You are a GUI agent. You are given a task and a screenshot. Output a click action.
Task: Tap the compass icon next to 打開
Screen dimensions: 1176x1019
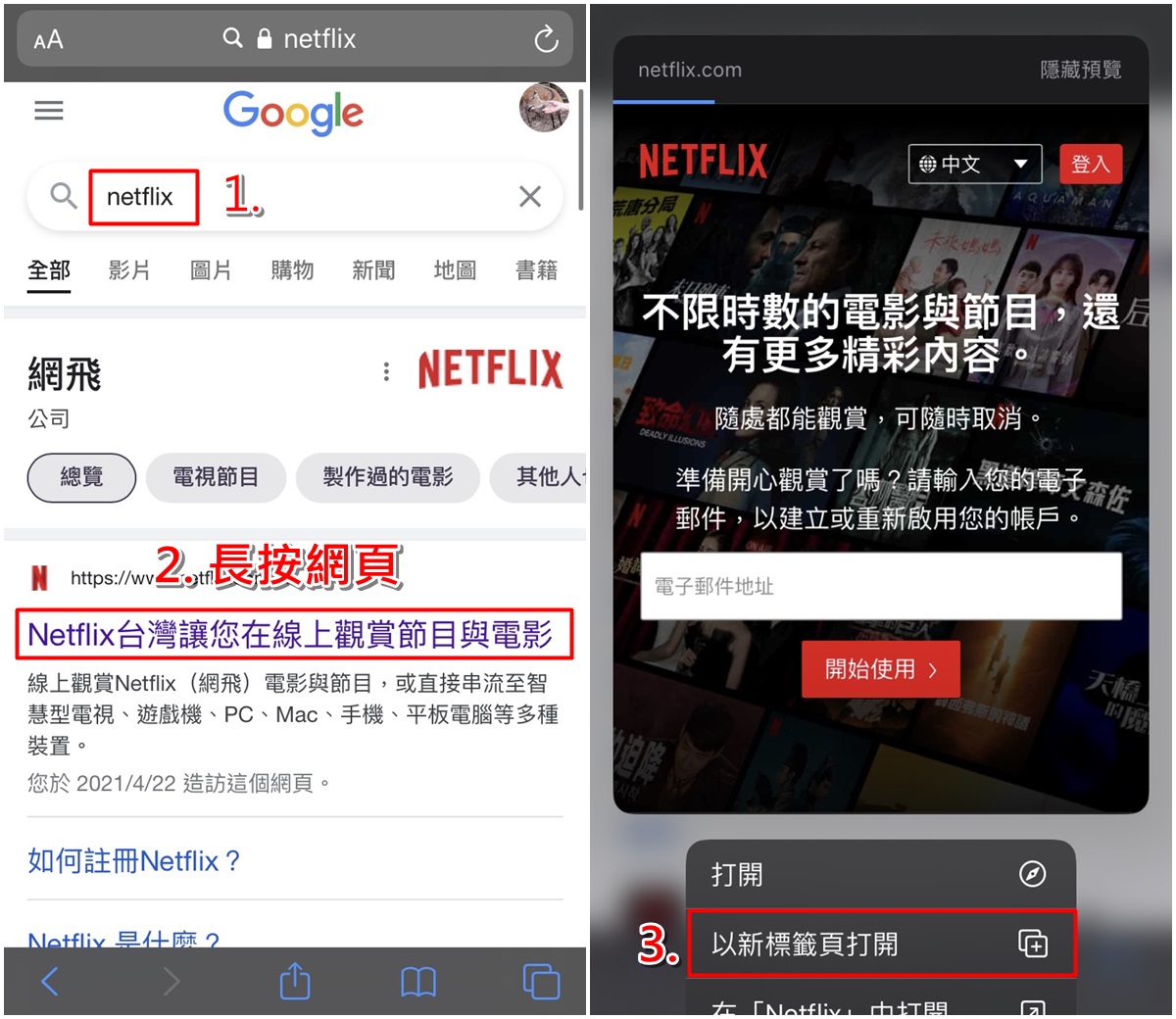click(x=1032, y=874)
